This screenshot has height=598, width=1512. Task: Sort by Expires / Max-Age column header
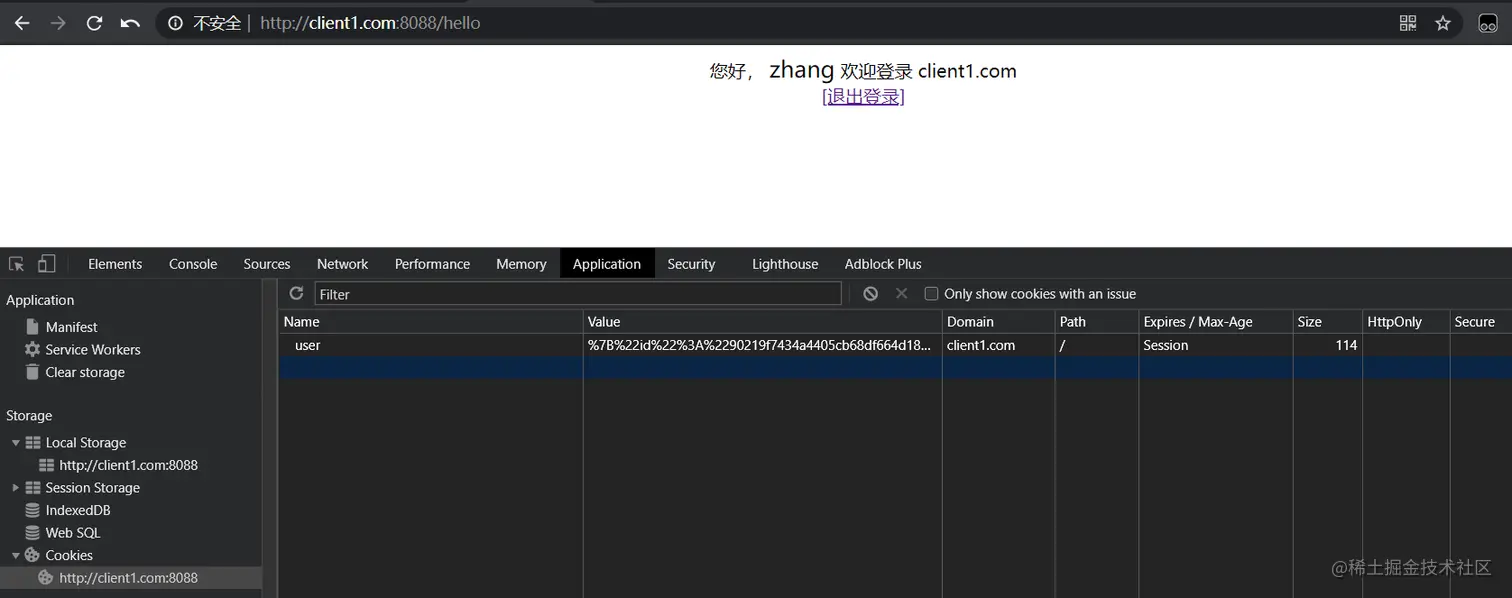click(x=1215, y=322)
